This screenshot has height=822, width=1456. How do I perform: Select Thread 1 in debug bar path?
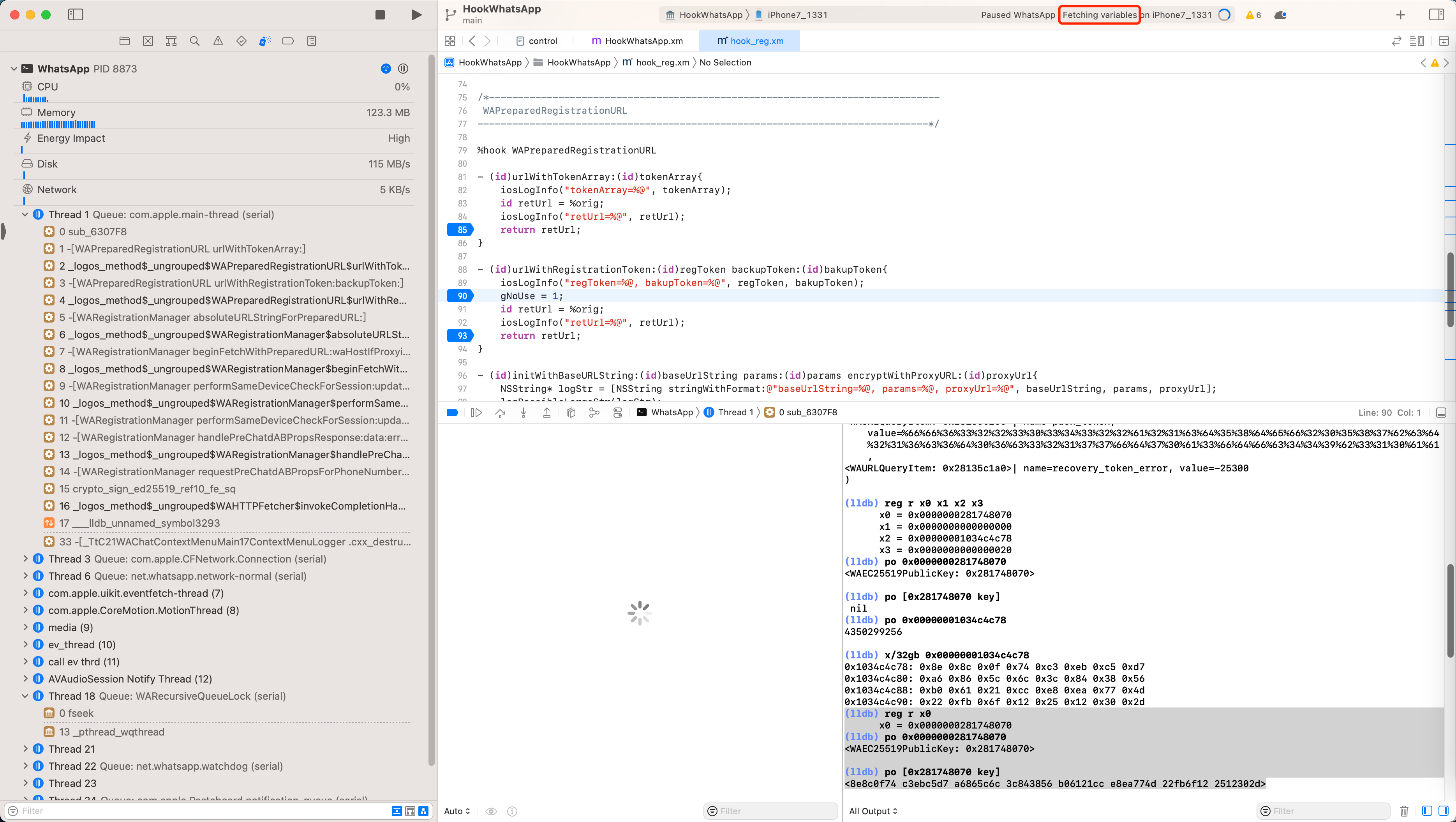[x=728, y=413]
